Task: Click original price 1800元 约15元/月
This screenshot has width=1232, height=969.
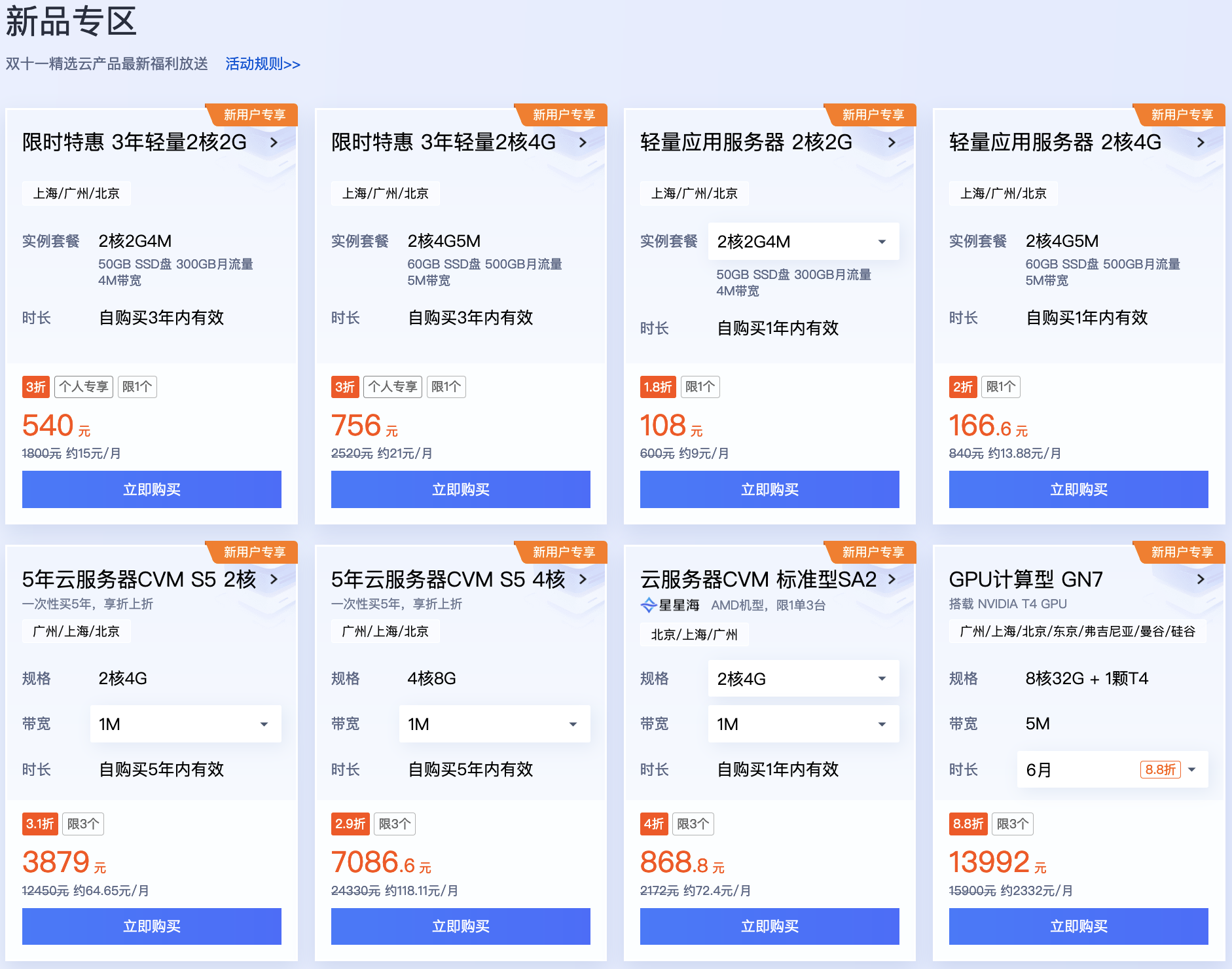Action: [x=71, y=453]
